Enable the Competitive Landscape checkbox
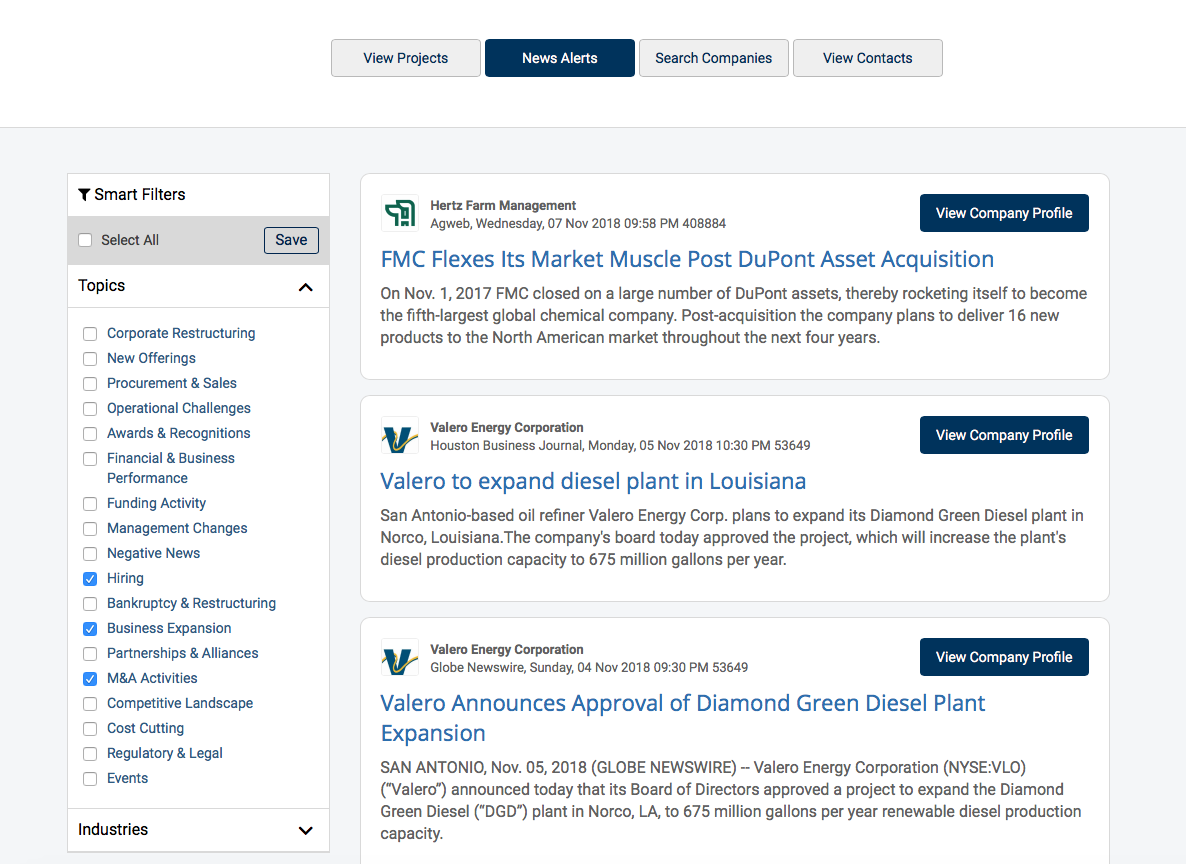Image resolution: width=1186 pixels, height=864 pixels. 90,704
